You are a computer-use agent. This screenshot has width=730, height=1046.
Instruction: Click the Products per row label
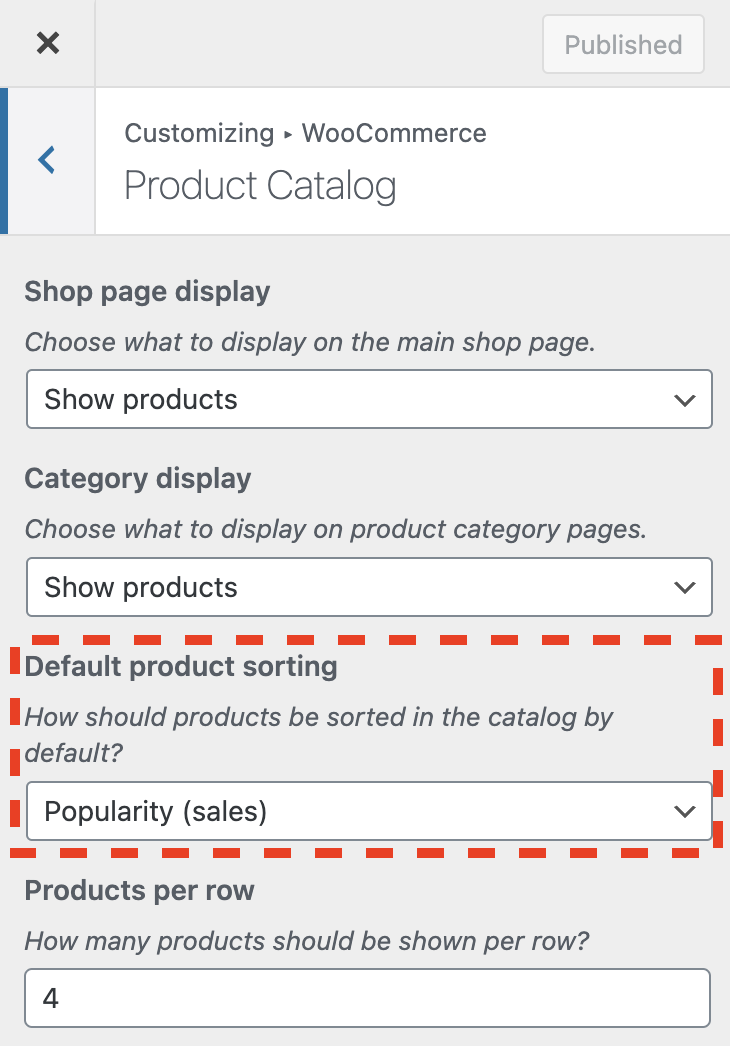tap(139, 891)
